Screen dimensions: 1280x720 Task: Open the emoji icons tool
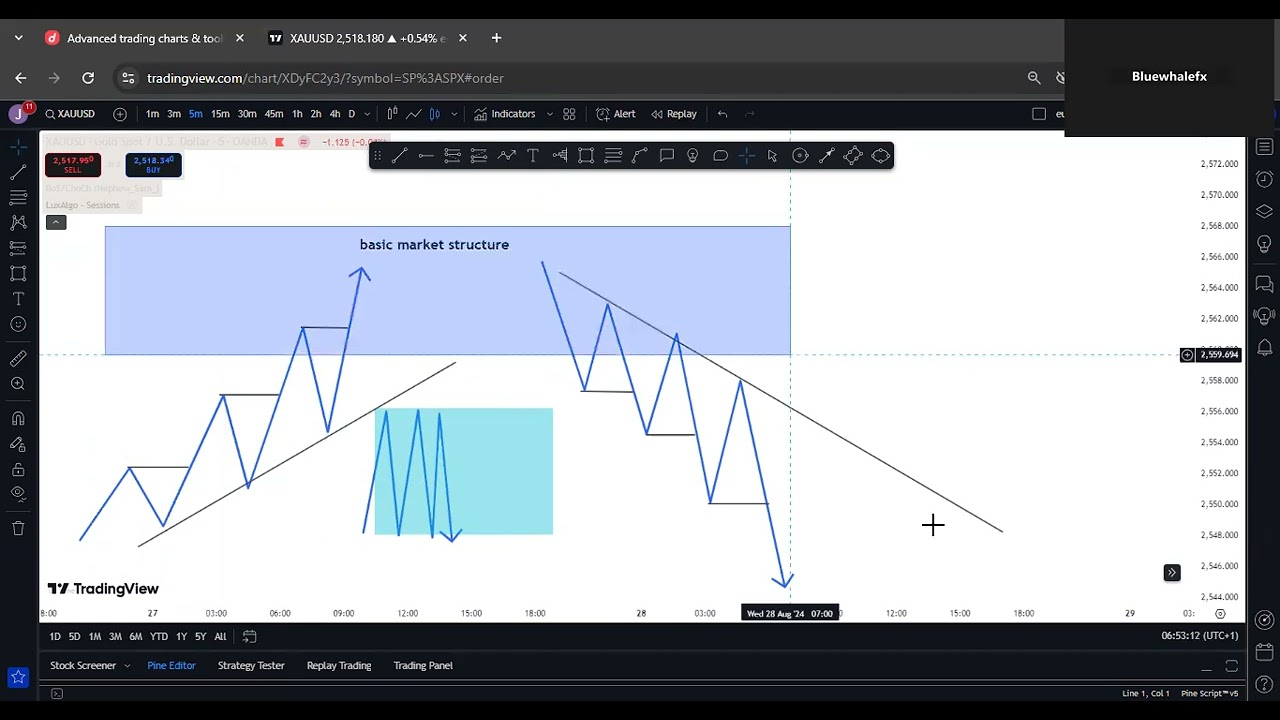pos(18,324)
